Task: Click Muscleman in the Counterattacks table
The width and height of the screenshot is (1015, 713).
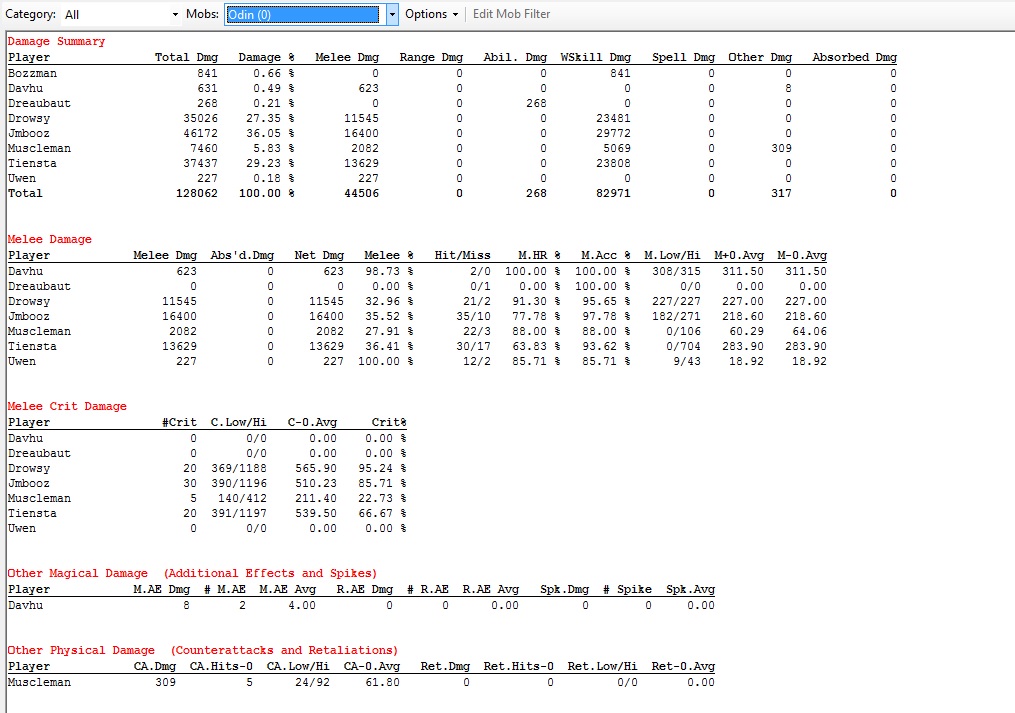Action: point(39,683)
